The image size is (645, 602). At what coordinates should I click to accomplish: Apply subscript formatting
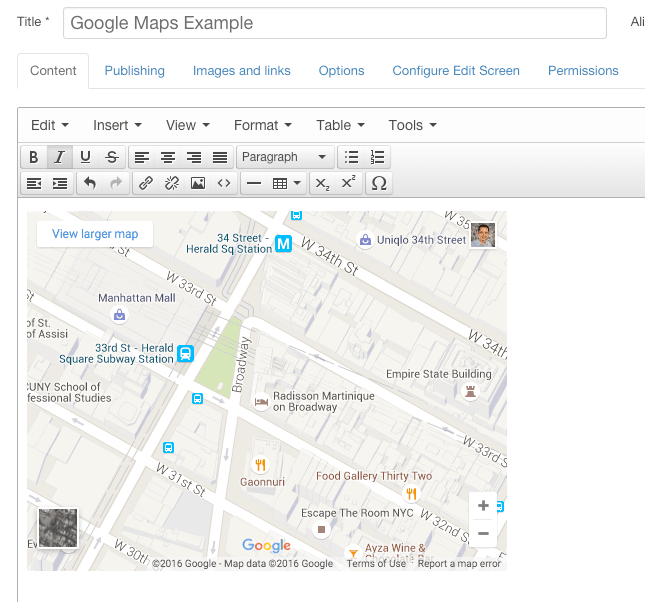coord(322,183)
